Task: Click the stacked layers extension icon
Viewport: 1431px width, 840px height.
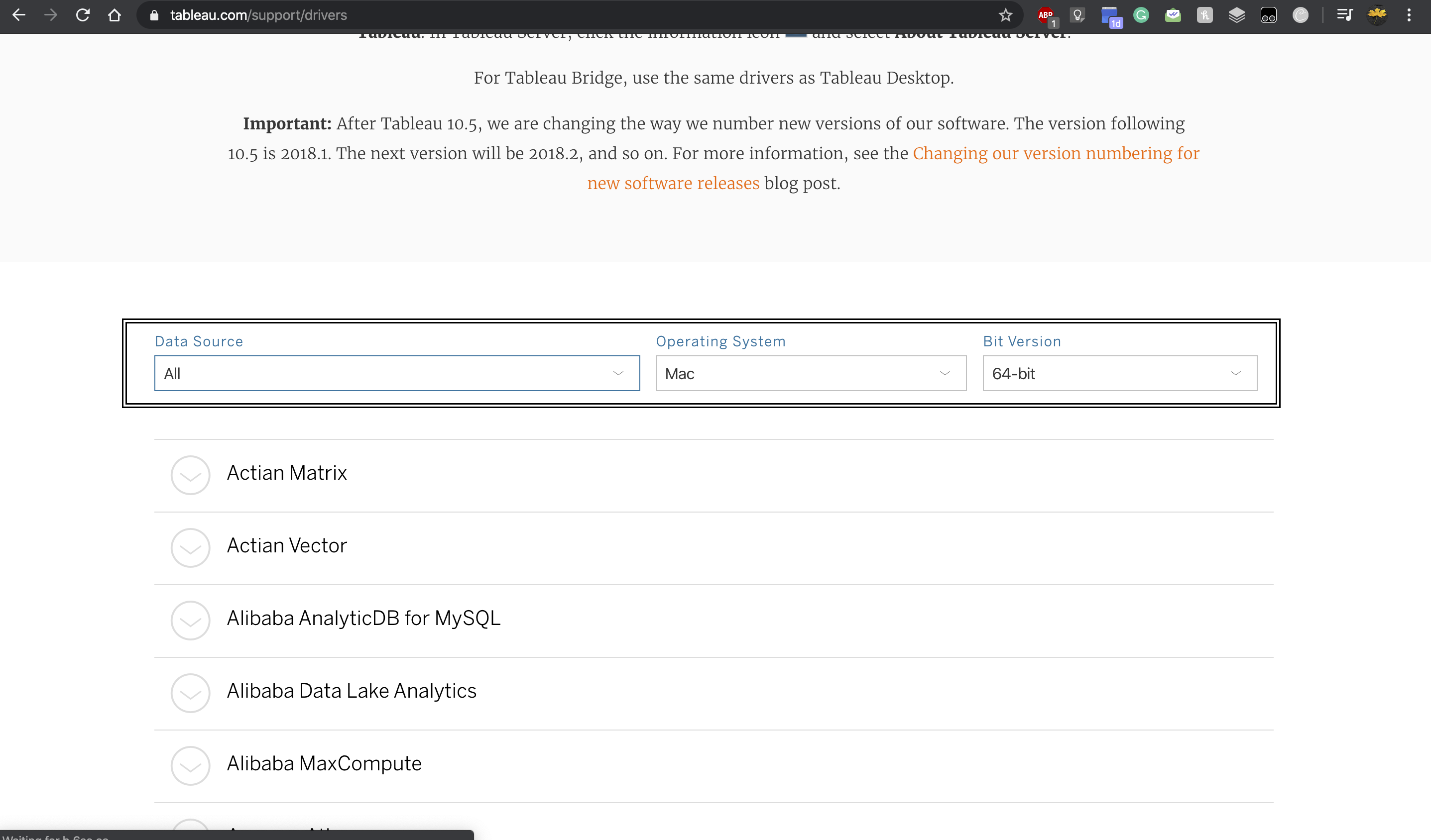Action: 1236,15
